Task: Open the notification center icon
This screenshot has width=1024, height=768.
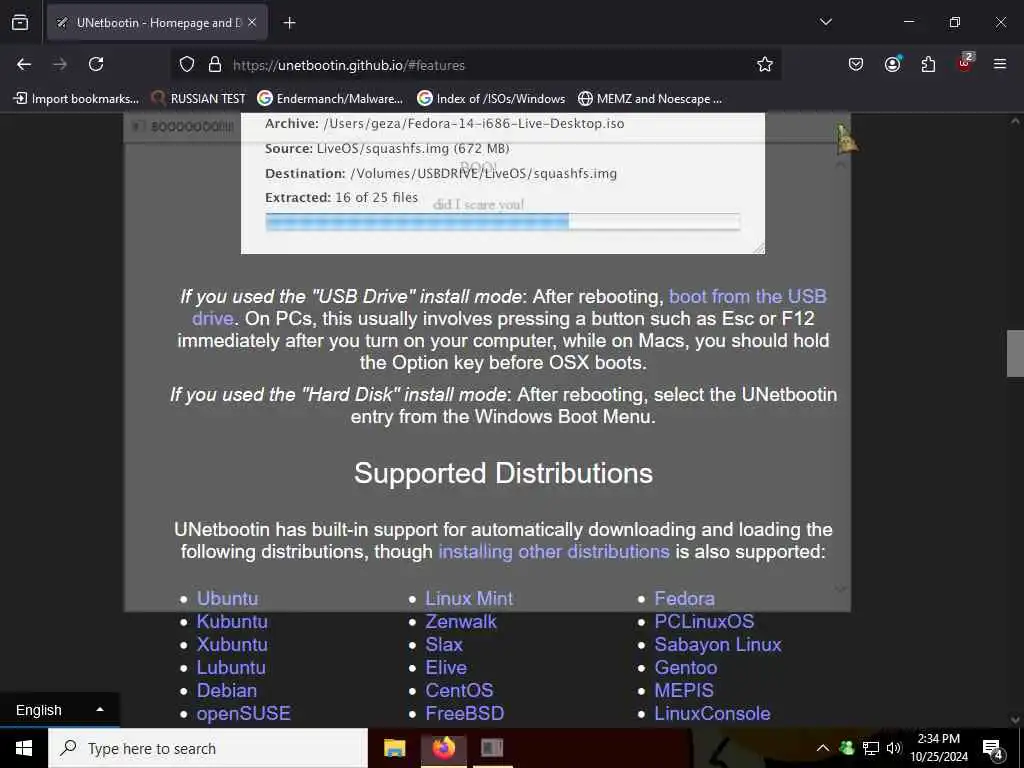Action: pos(993,749)
